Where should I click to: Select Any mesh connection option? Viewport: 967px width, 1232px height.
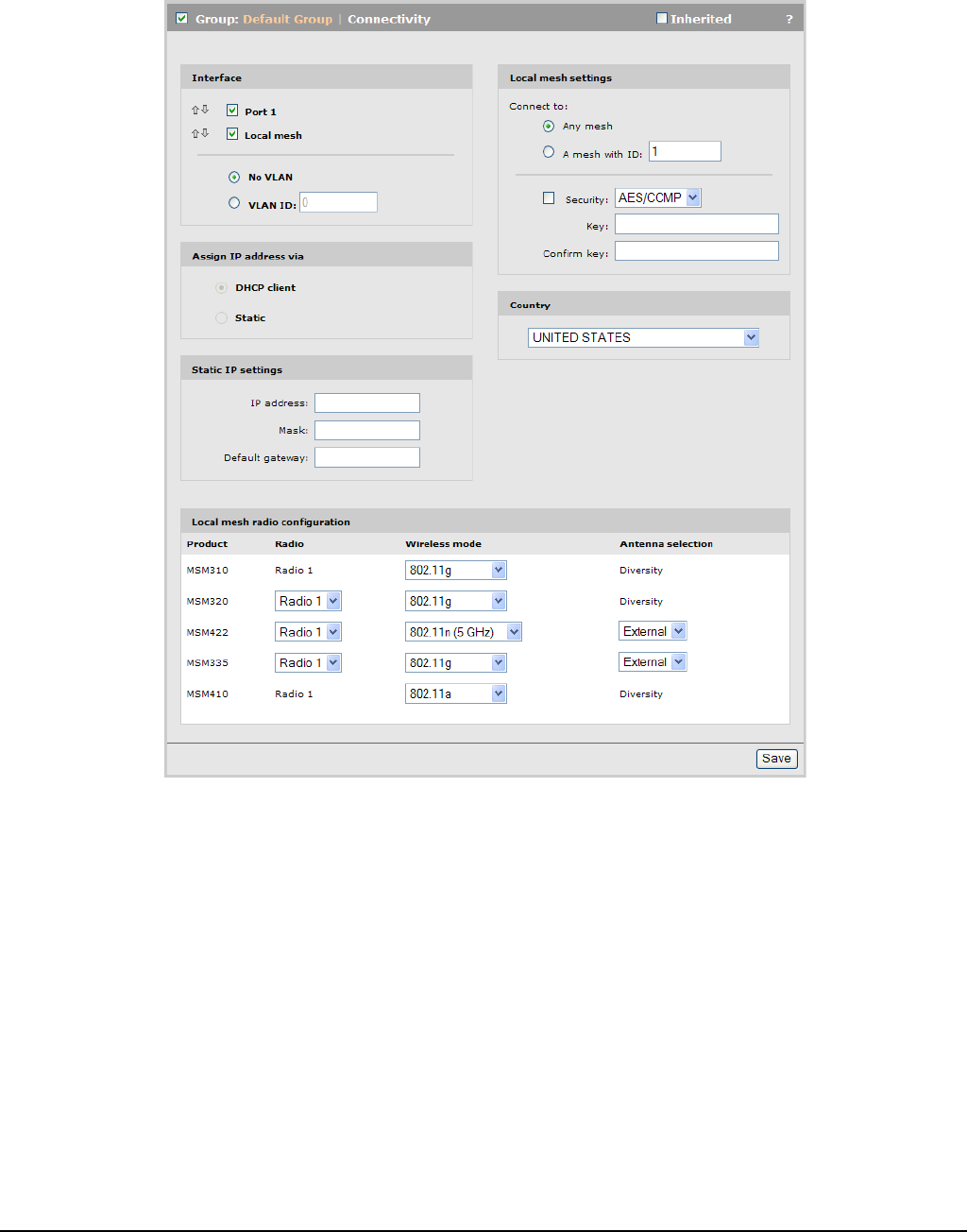(549, 126)
